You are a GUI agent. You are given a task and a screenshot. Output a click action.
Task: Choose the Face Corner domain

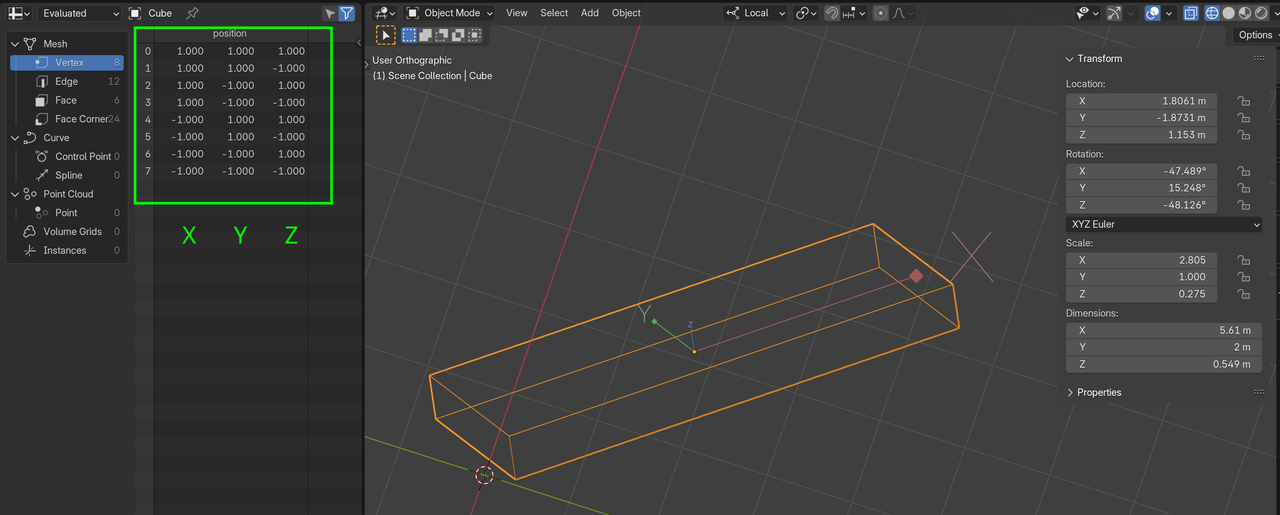(80, 119)
